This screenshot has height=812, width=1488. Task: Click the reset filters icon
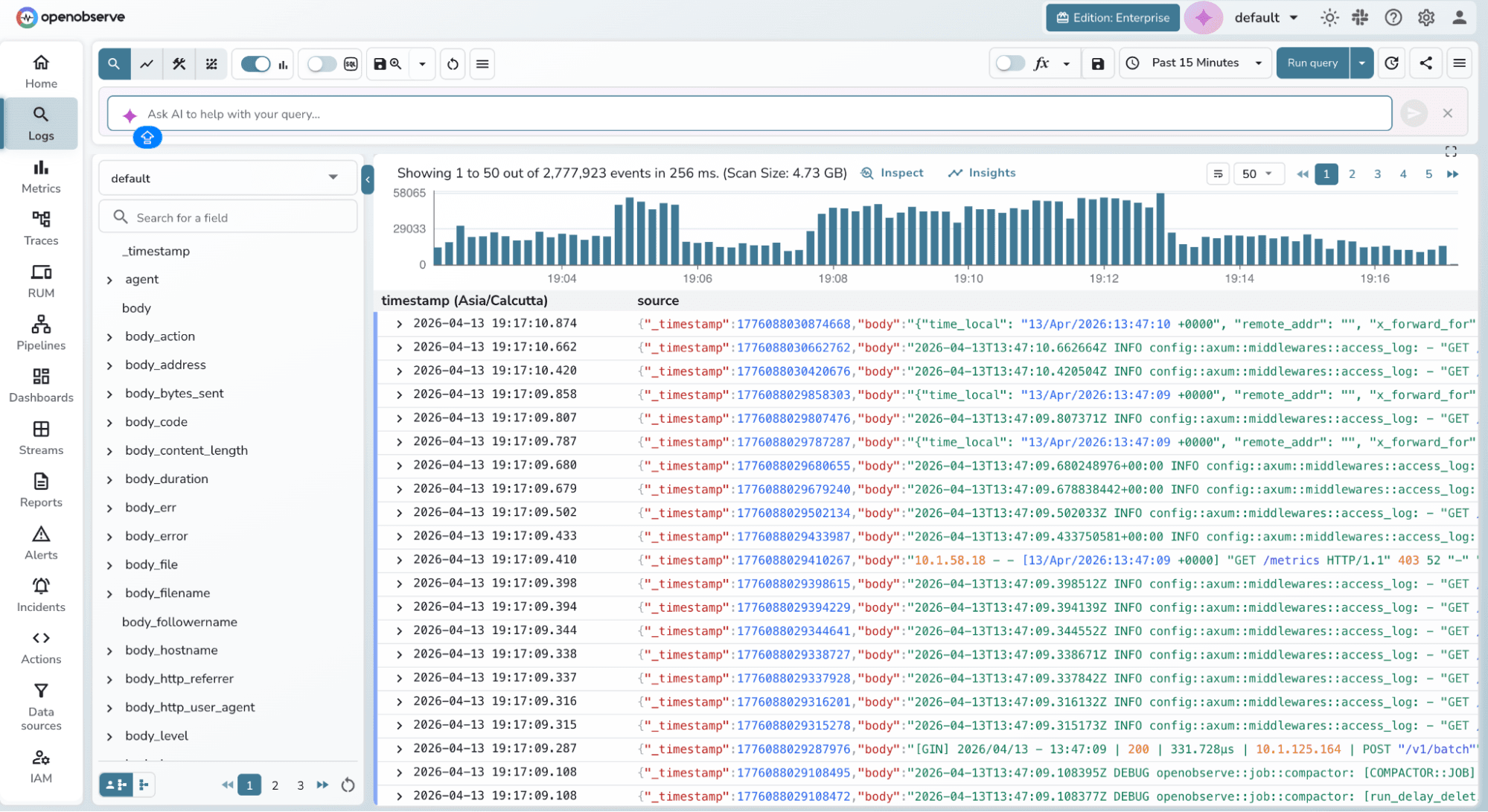click(453, 64)
